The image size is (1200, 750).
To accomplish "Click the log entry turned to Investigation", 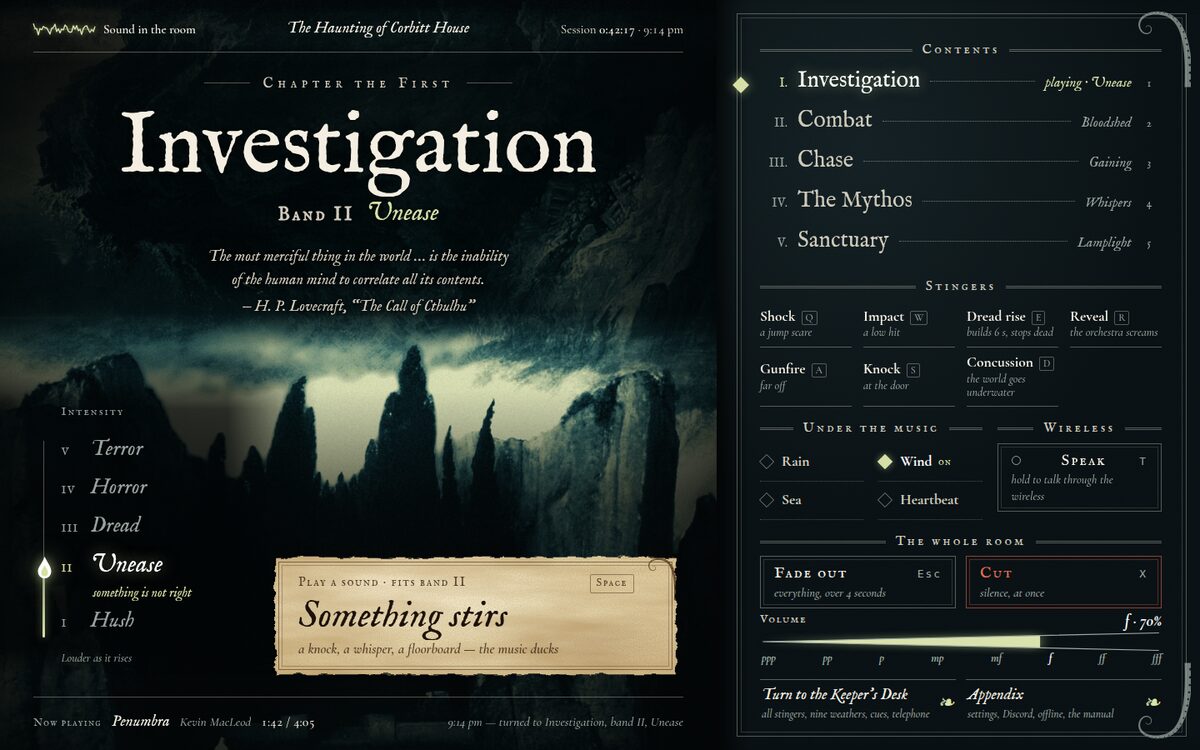I will click(x=565, y=722).
